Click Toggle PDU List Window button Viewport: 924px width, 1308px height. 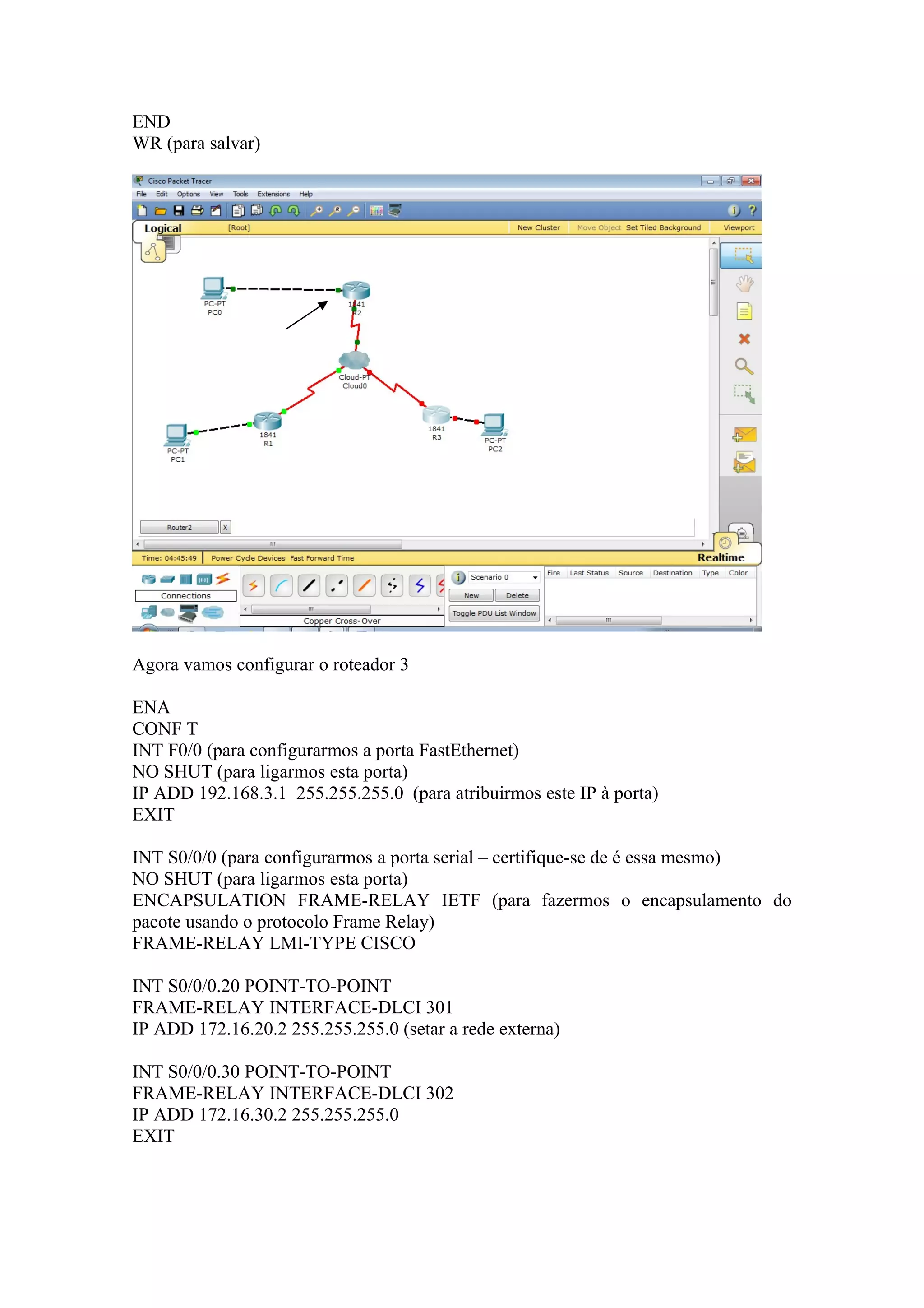tap(494, 613)
